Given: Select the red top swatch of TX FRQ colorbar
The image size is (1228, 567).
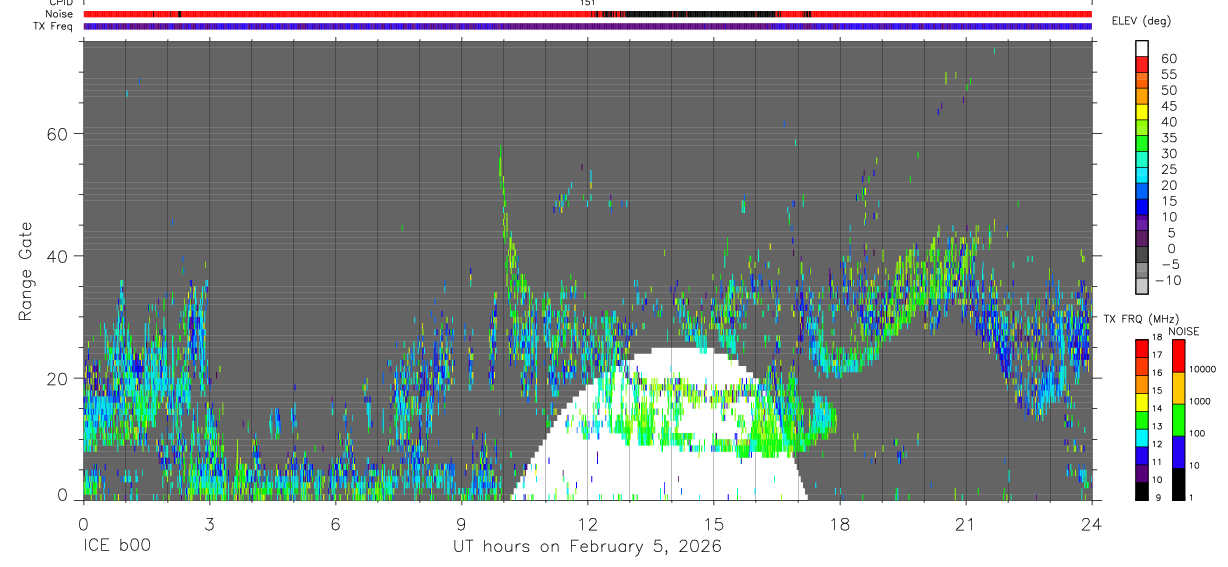Looking at the screenshot, I should pos(1143,348).
